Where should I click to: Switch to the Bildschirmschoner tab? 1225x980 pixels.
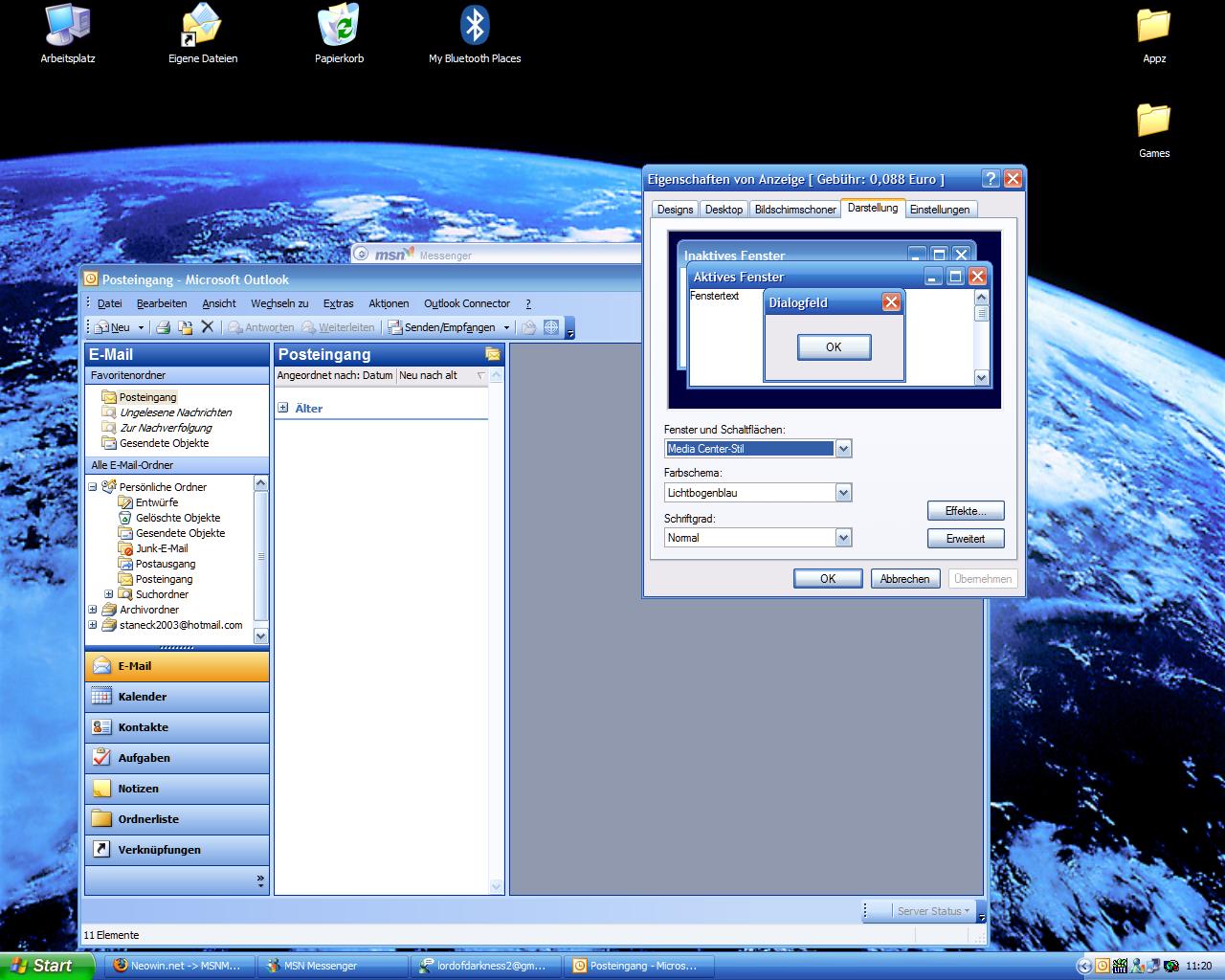tap(795, 209)
